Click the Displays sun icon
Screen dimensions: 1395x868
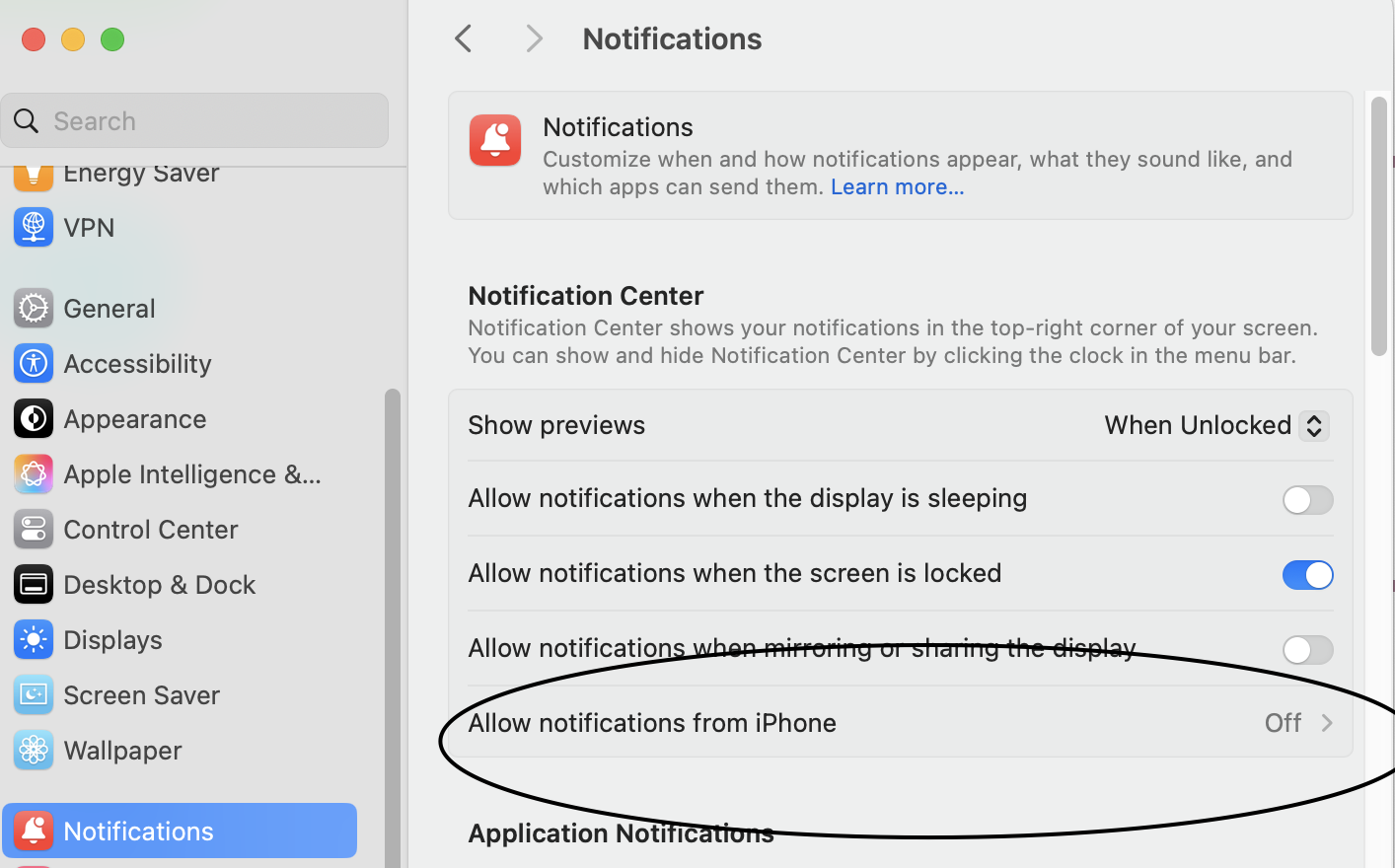point(34,639)
